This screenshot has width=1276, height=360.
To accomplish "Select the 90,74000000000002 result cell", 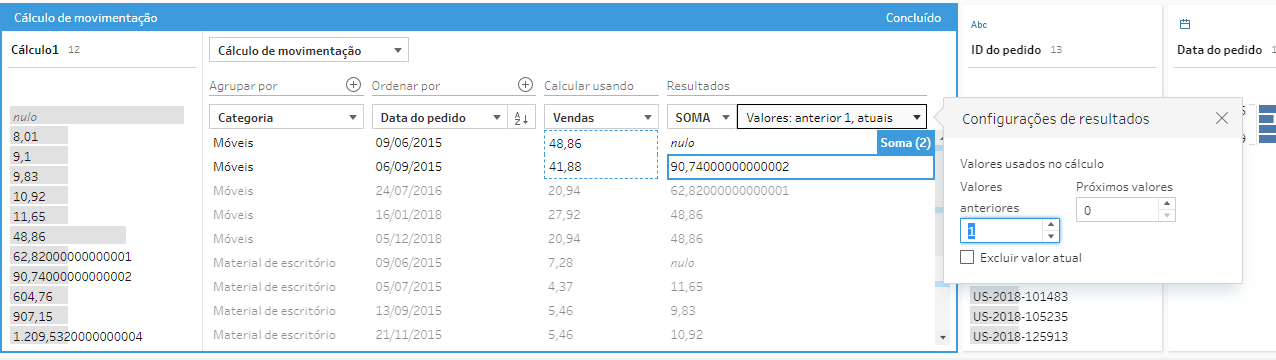I will 800,166.
